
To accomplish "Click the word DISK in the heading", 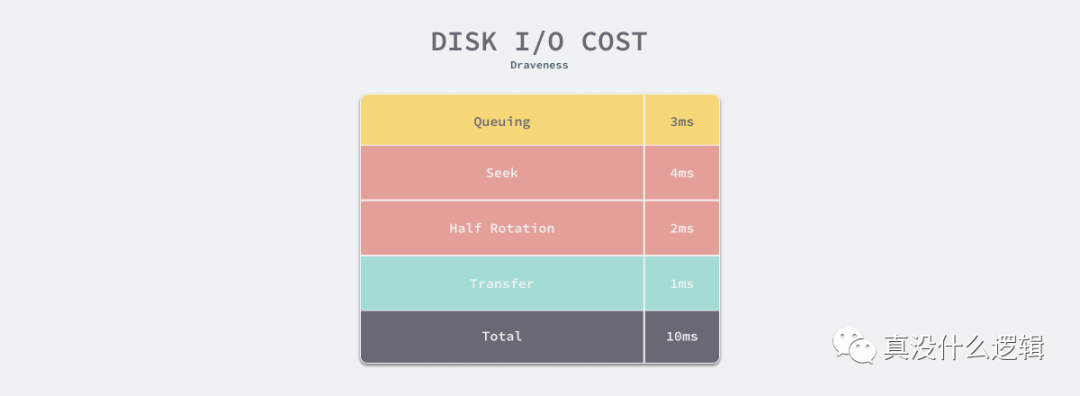I will tap(464, 41).
